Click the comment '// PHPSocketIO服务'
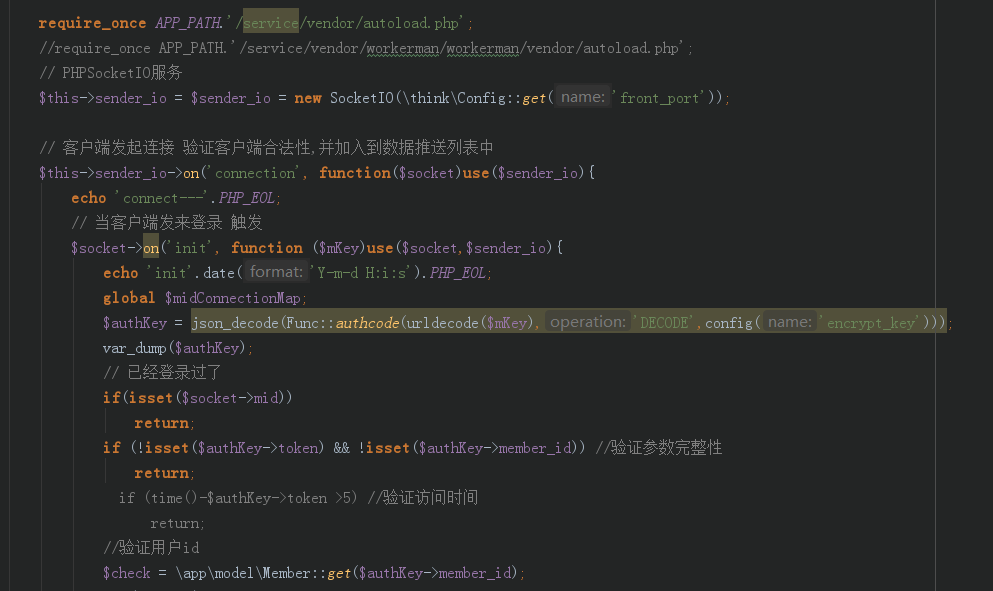The height and width of the screenshot is (591, 993). (111, 73)
